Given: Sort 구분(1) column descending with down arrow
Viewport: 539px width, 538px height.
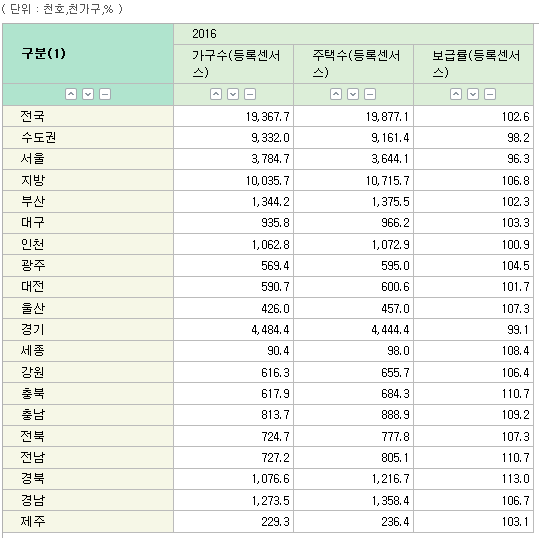Looking at the screenshot, I should coord(88,94).
